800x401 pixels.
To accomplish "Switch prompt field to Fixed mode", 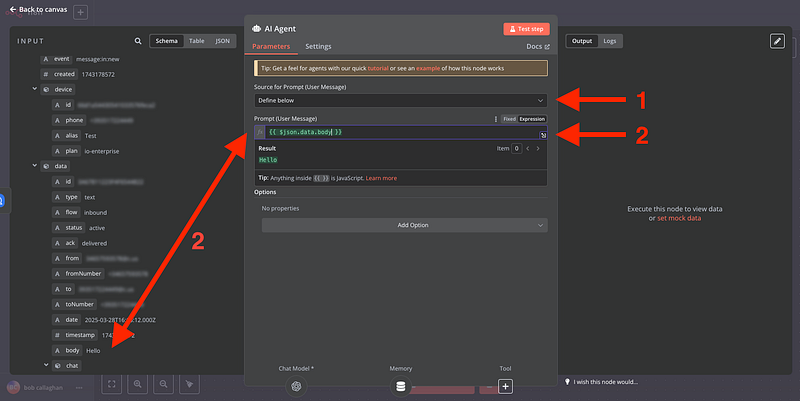I will (509, 119).
